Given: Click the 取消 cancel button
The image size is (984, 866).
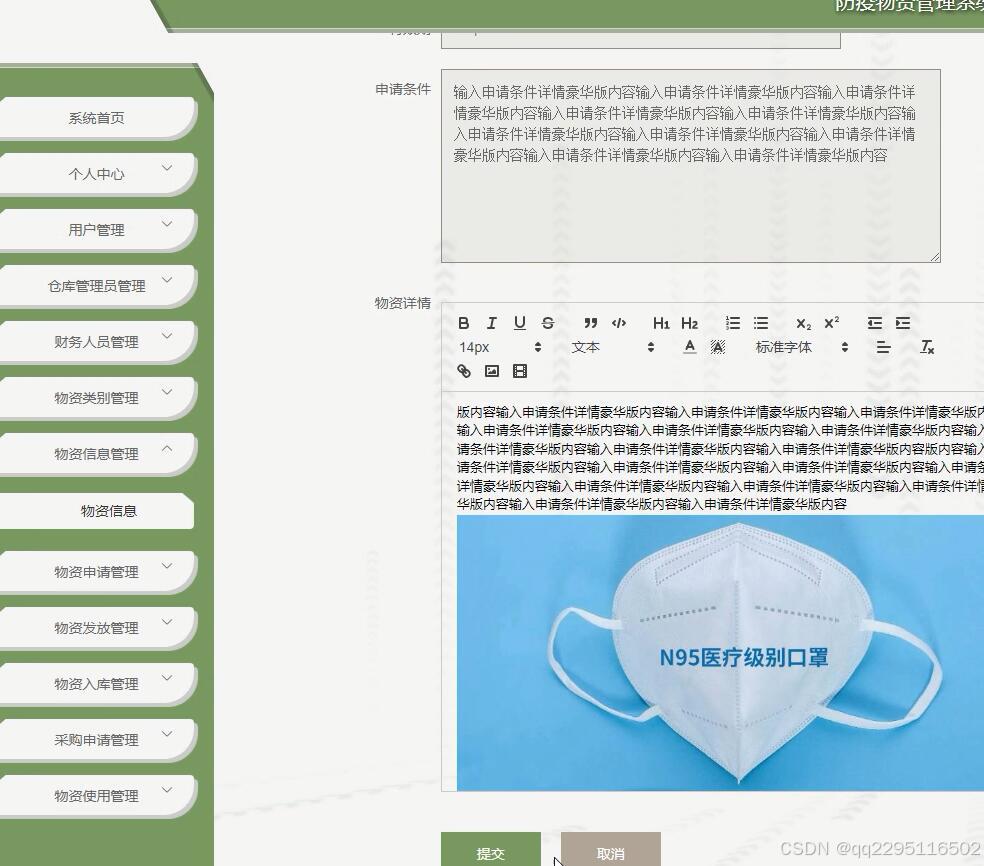Looking at the screenshot, I should click(611, 850).
